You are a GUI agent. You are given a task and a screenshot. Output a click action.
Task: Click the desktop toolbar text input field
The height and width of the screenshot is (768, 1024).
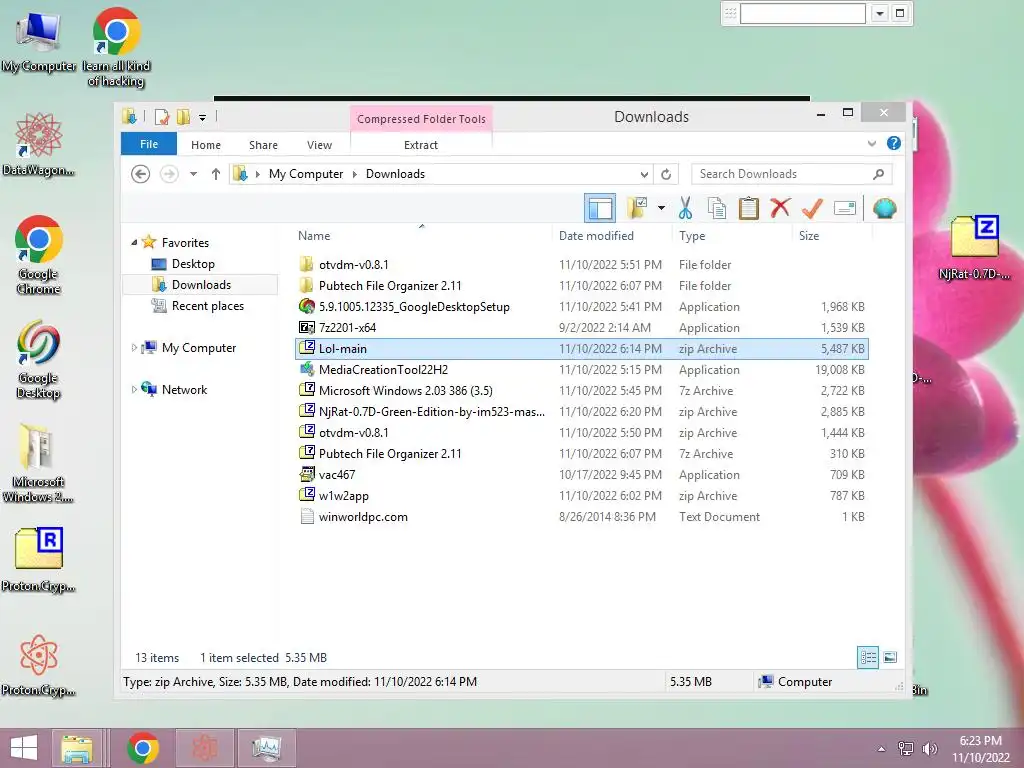tap(803, 13)
